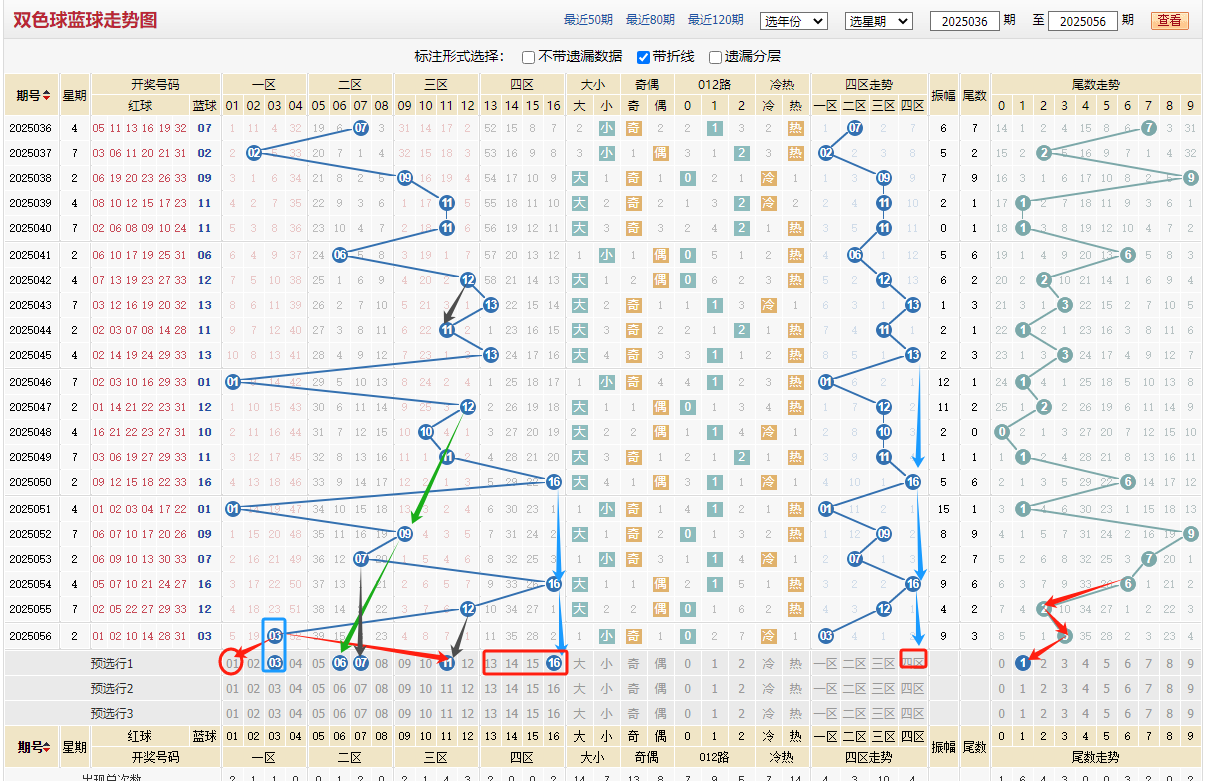
Task: Sort by 期号 using top header arrows
Action: click(x=48, y=96)
